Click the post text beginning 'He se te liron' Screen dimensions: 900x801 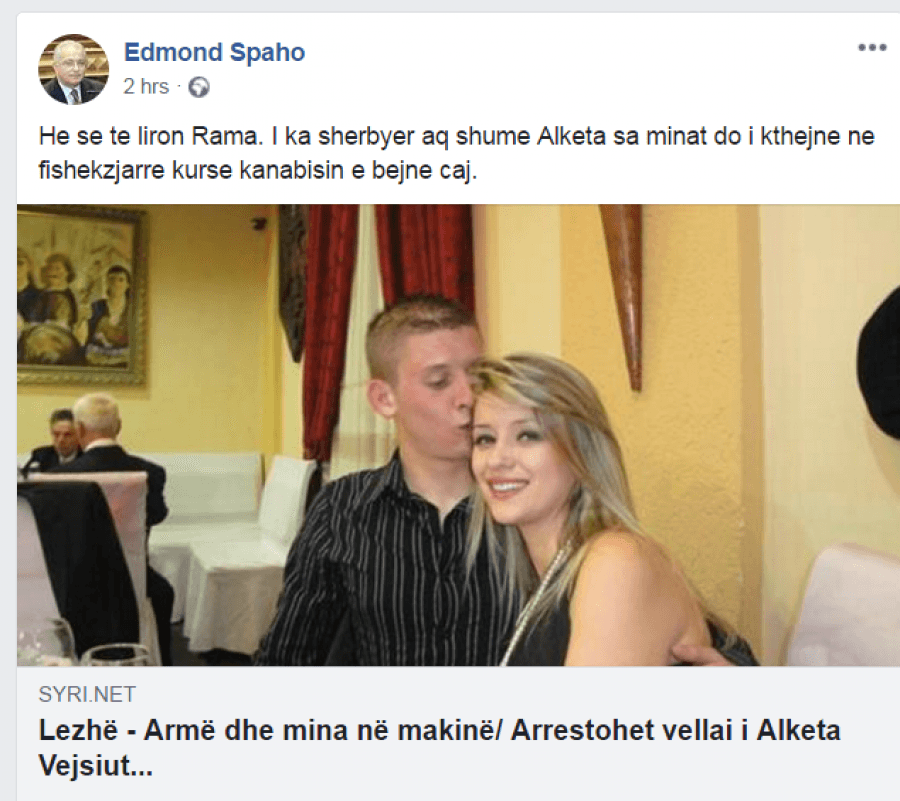coord(456,153)
